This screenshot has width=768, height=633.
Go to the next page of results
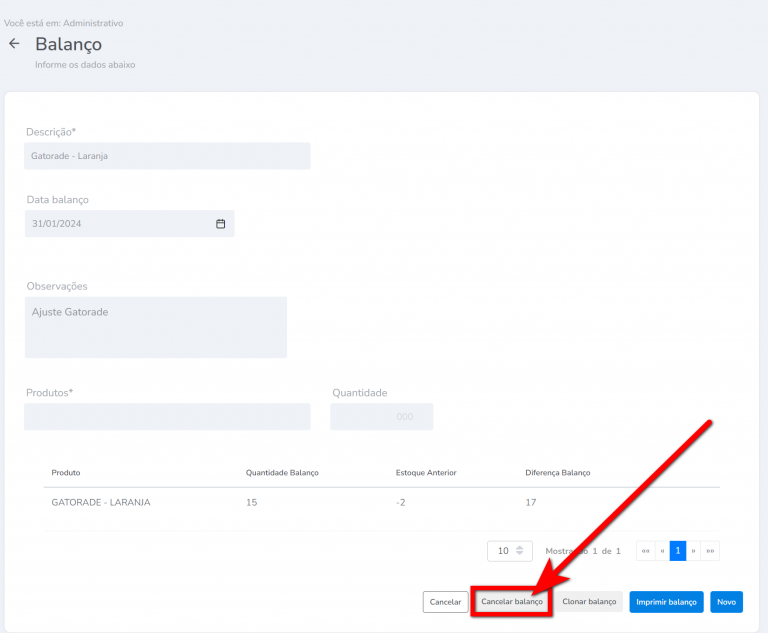click(x=693, y=551)
